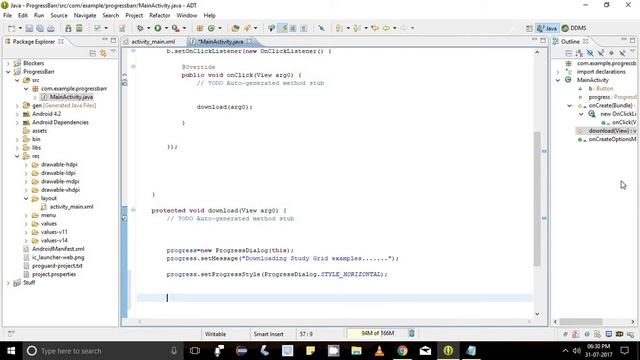Click the New Java Class icon

tap(211, 28)
